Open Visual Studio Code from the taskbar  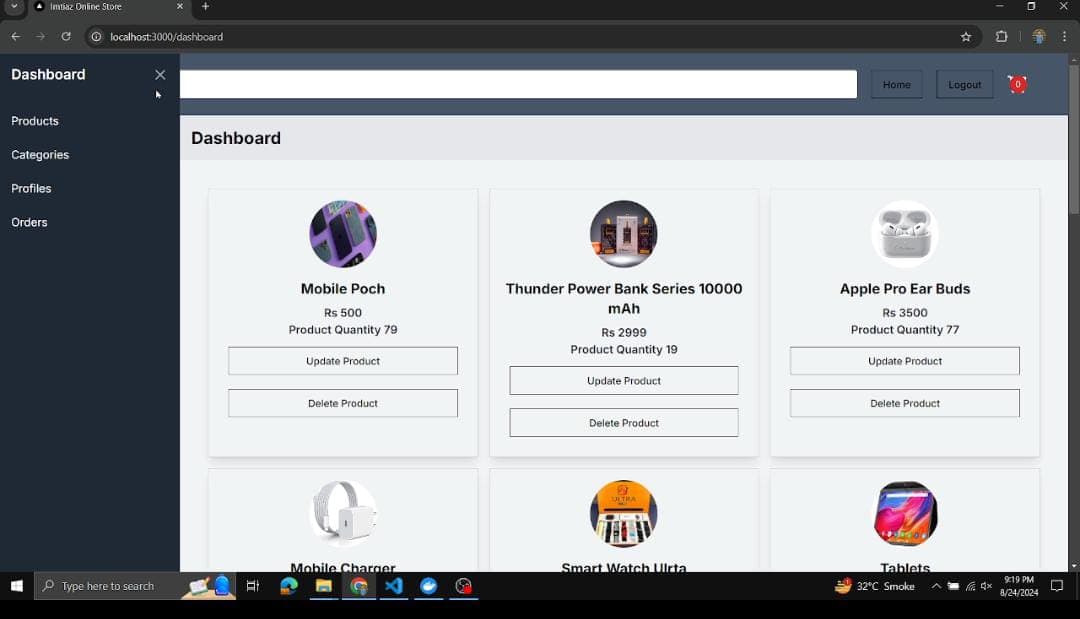tap(394, 586)
